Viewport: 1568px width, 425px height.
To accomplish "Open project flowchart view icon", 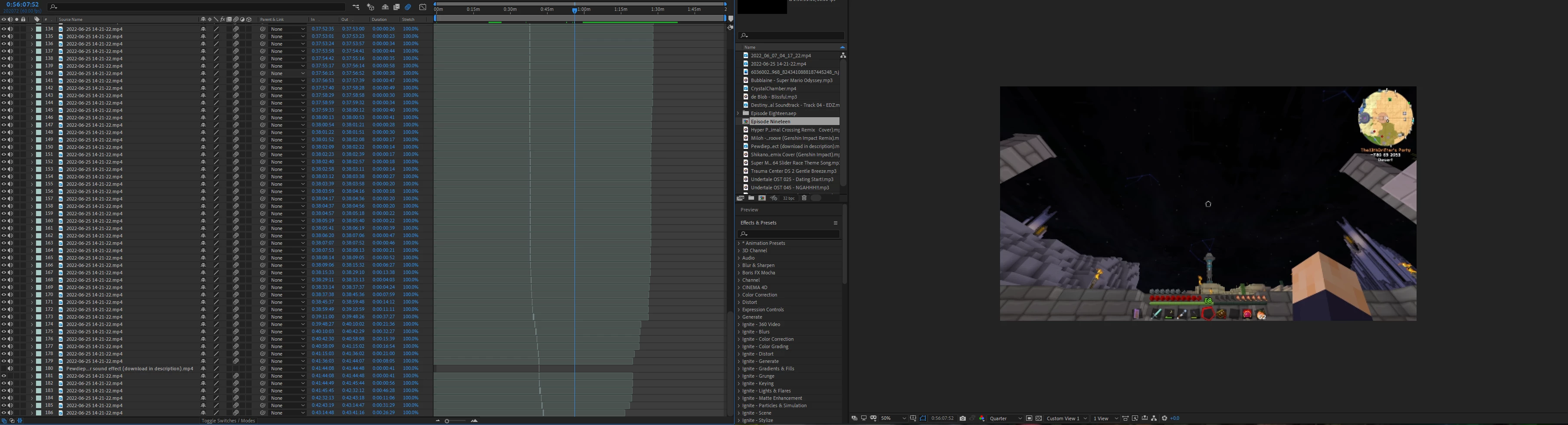I will coord(843,56).
